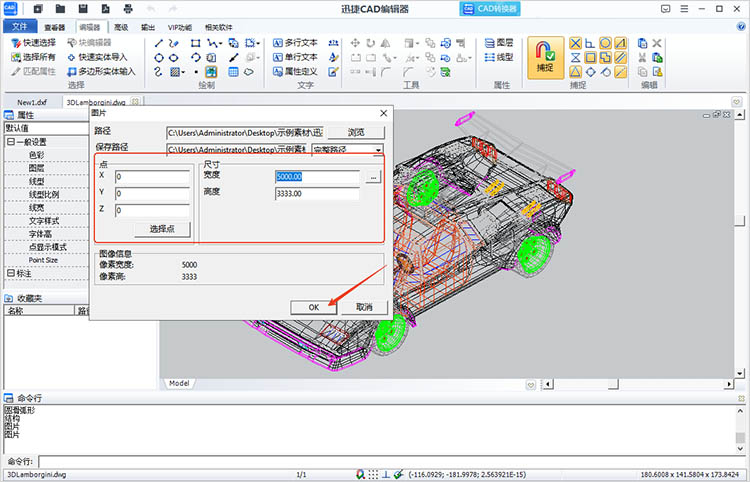The image size is (750, 482).
Task: Select the Rectangle drawing tool
Action: pos(195,43)
